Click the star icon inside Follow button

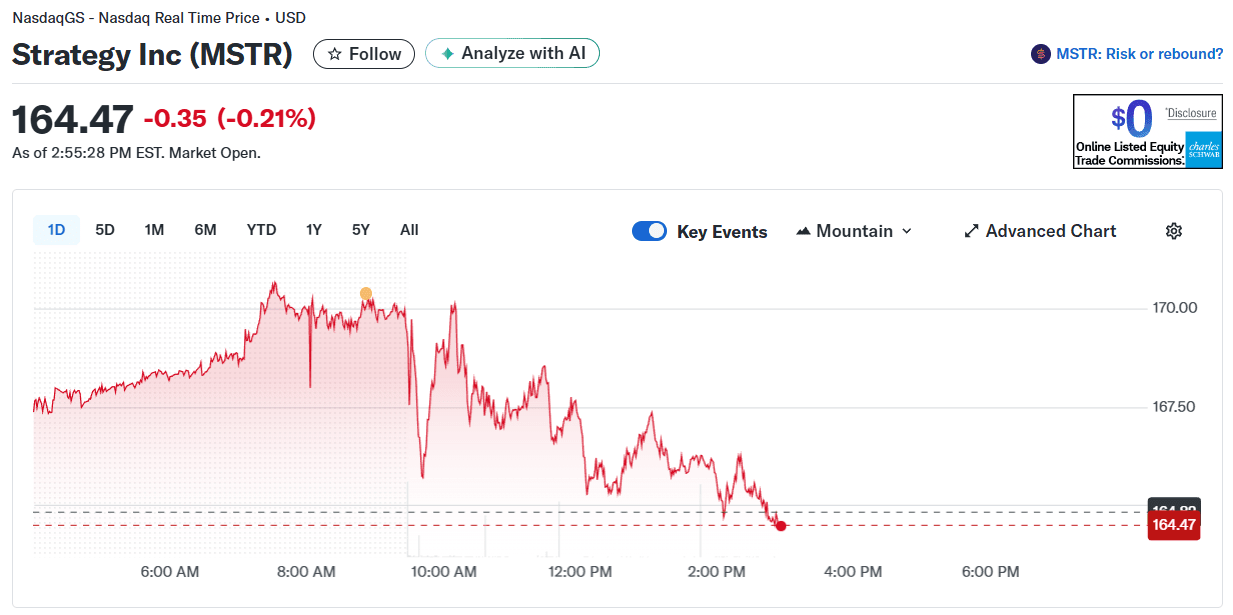[335, 54]
